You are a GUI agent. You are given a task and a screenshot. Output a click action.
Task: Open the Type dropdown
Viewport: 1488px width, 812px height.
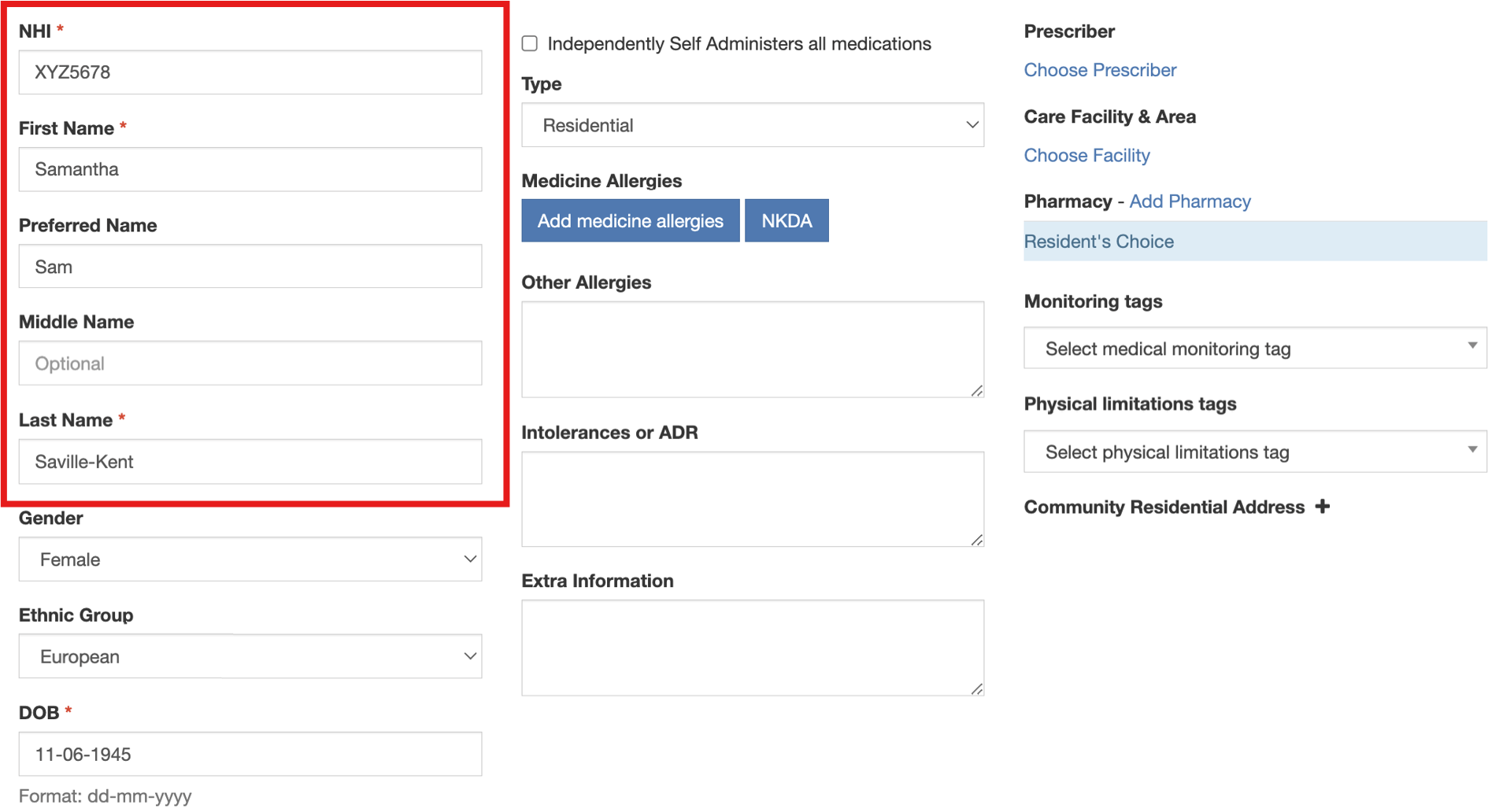click(752, 124)
